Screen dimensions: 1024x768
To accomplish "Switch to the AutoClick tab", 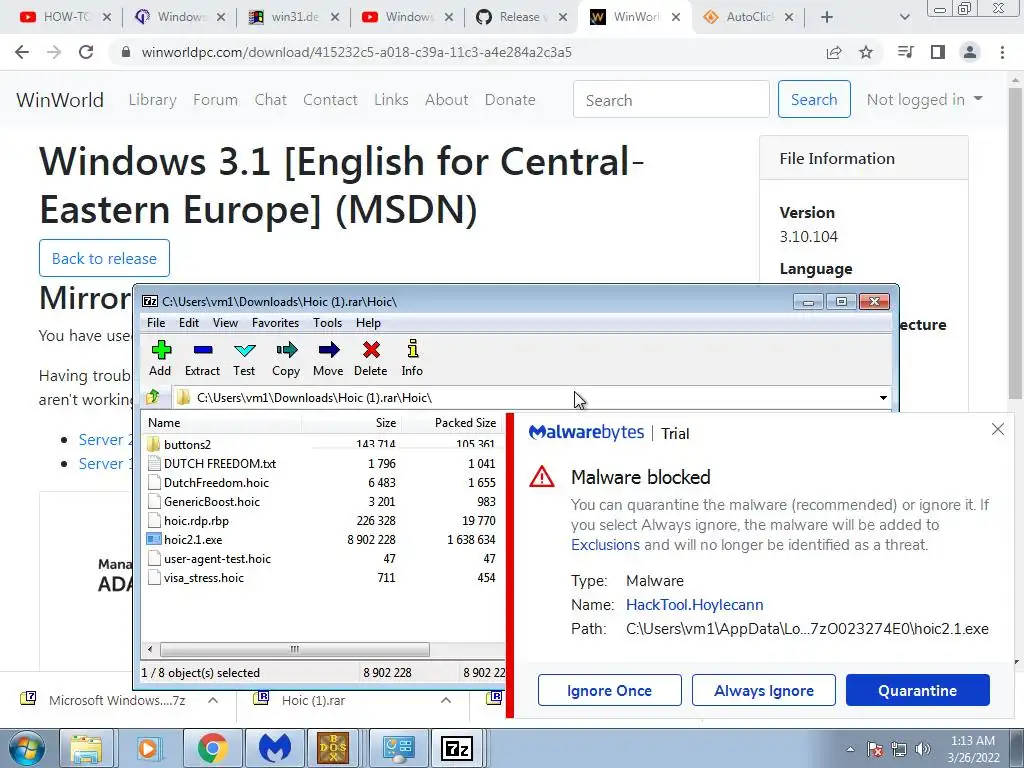I will click(x=750, y=17).
